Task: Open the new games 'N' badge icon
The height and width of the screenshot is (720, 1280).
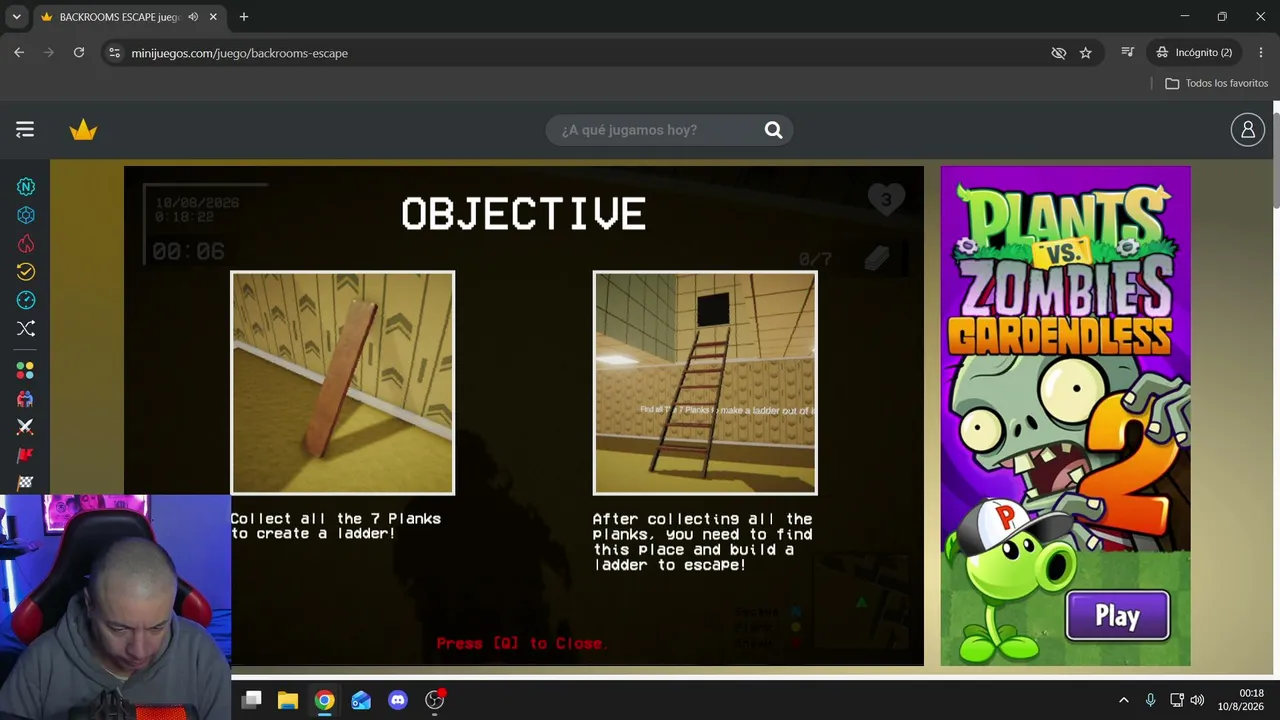Action: point(25,187)
